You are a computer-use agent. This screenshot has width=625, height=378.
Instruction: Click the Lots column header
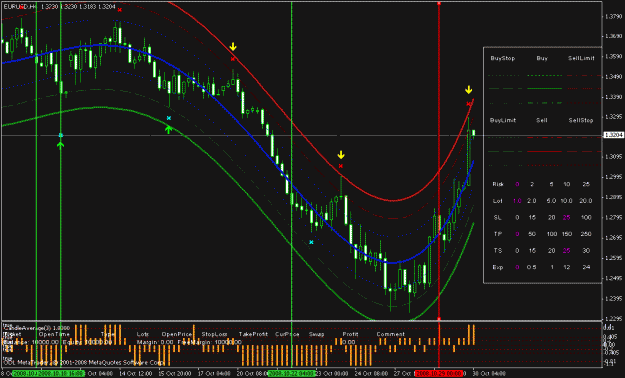143,334
